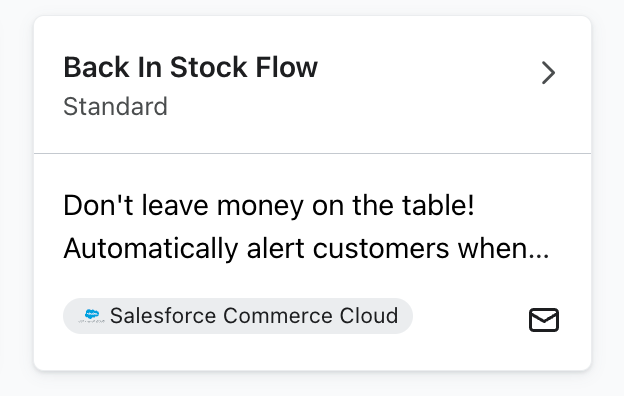Select the word "Flow" in card title

point(287,67)
